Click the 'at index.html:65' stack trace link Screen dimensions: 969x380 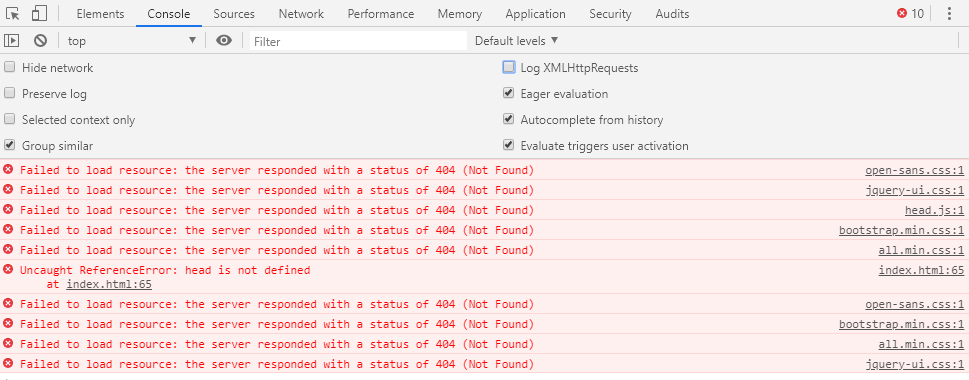pyautogui.click(x=109, y=285)
